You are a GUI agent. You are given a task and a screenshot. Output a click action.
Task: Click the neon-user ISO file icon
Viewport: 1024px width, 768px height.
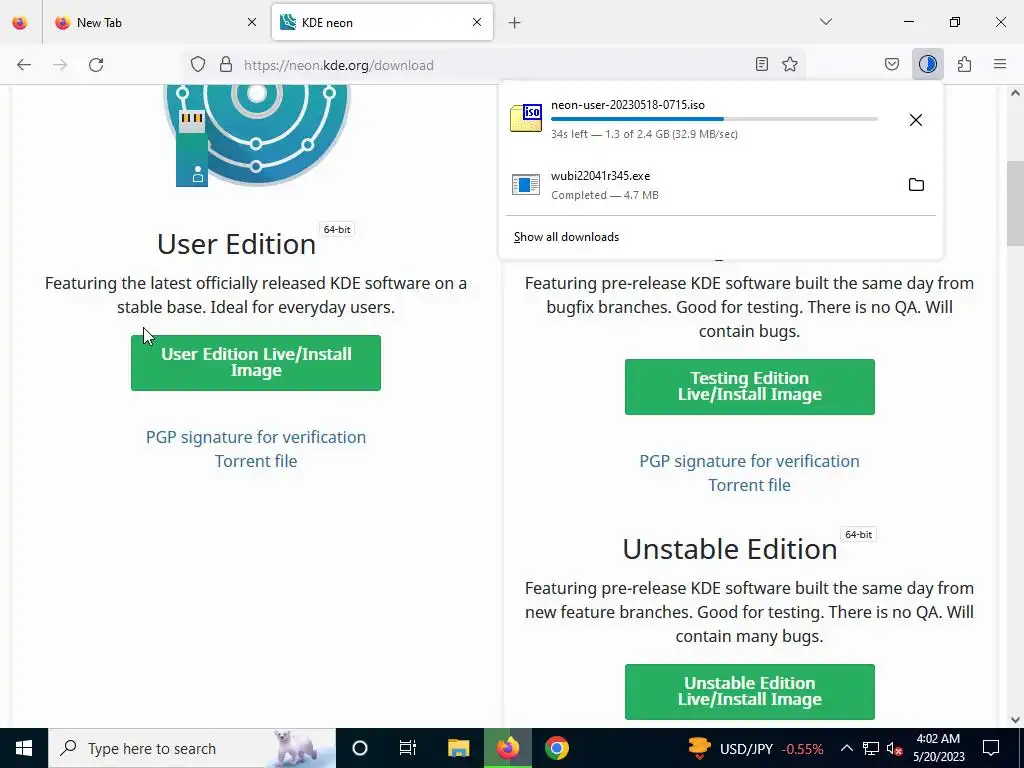(526, 118)
